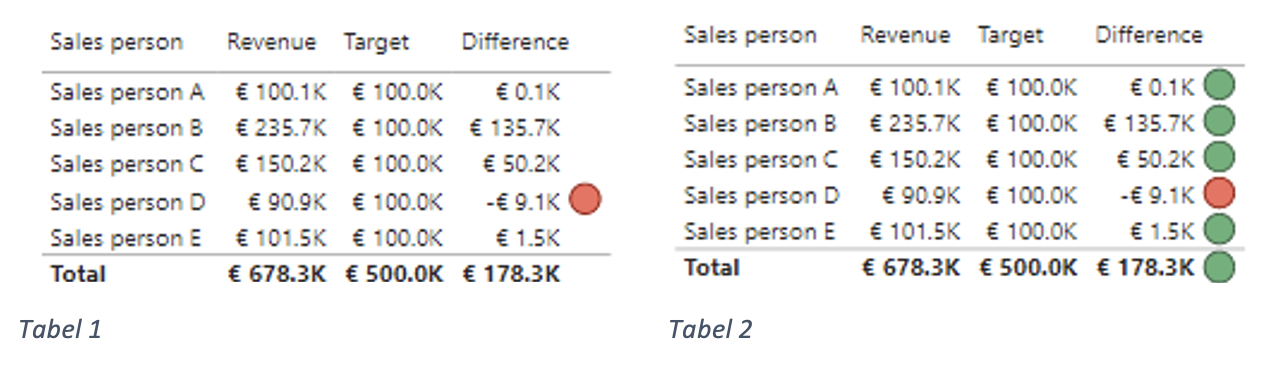The image size is (1288, 372).
Task: Sort by Sales person header in Tabel 2
Action: tap(750, 36)
